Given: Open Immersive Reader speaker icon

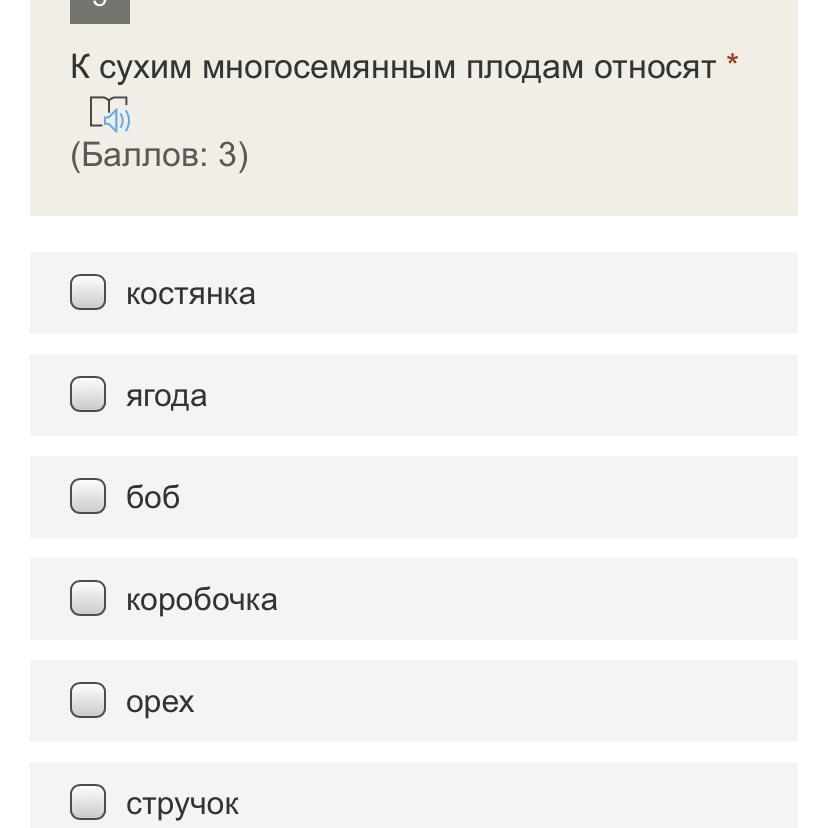Looking at the screenshot, I should [110, 114].
